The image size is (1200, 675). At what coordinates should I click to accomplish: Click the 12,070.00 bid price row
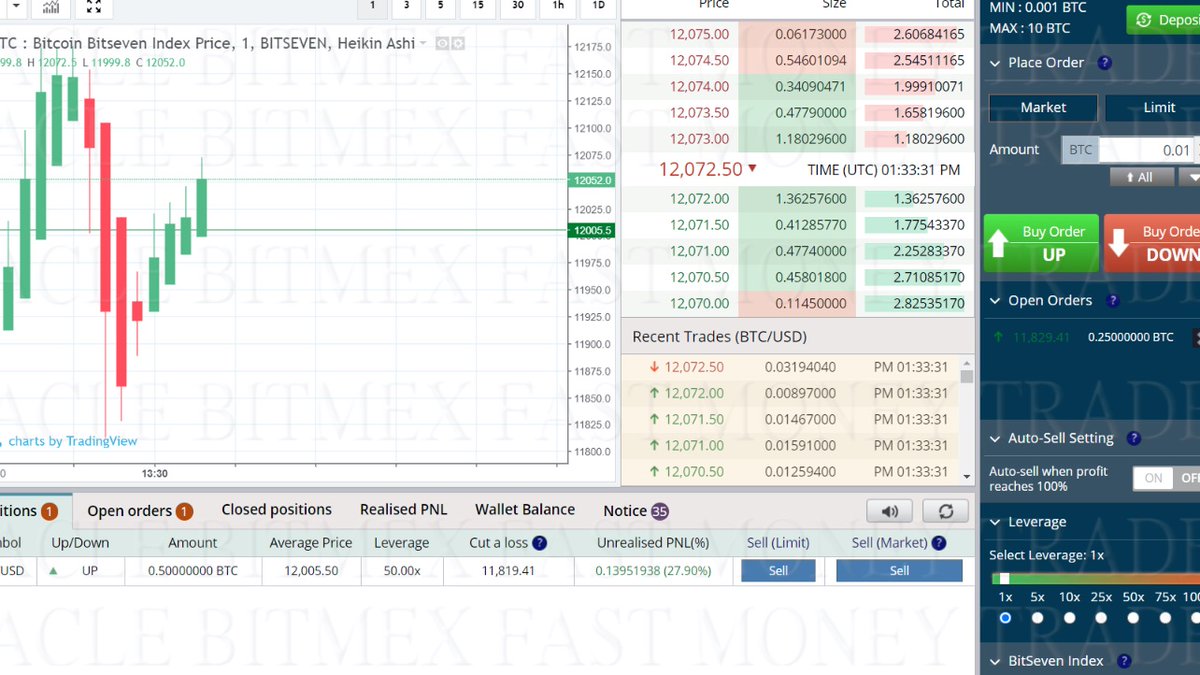click(x=797, y=303)
